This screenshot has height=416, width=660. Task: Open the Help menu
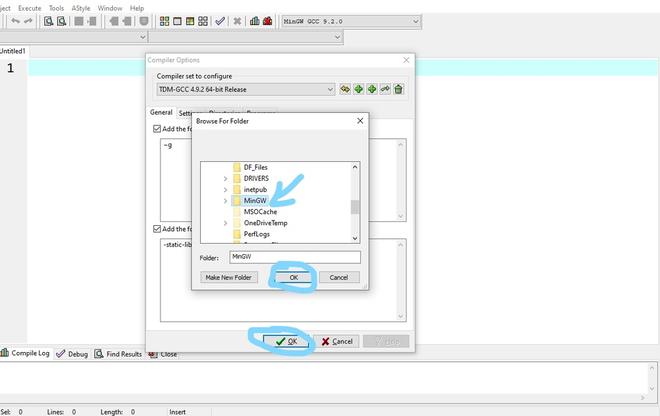[x=137, y=8]
